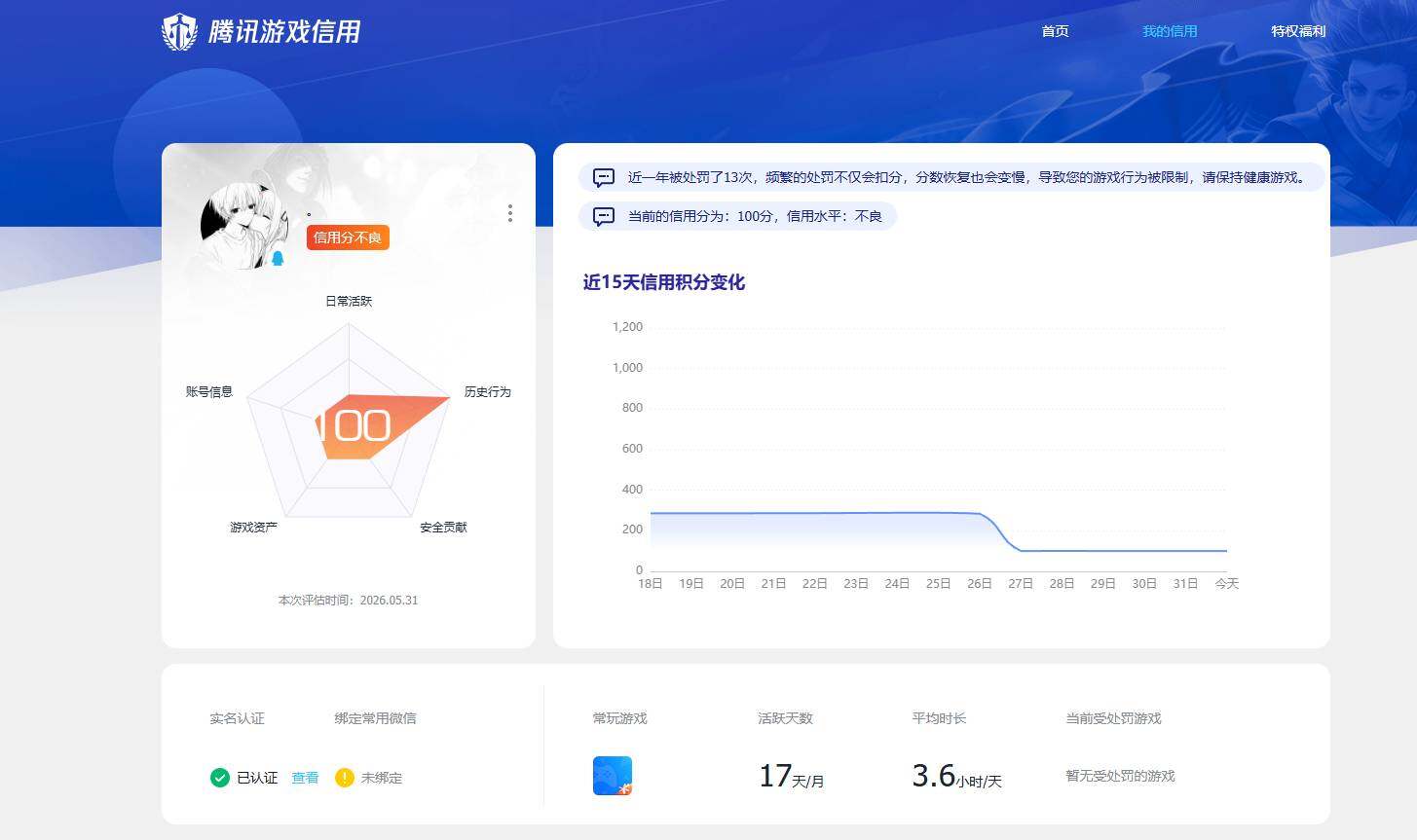Click the 常玩游戏 label
The height and width of the screenshot is (840, 1417).
coord(619,718)
